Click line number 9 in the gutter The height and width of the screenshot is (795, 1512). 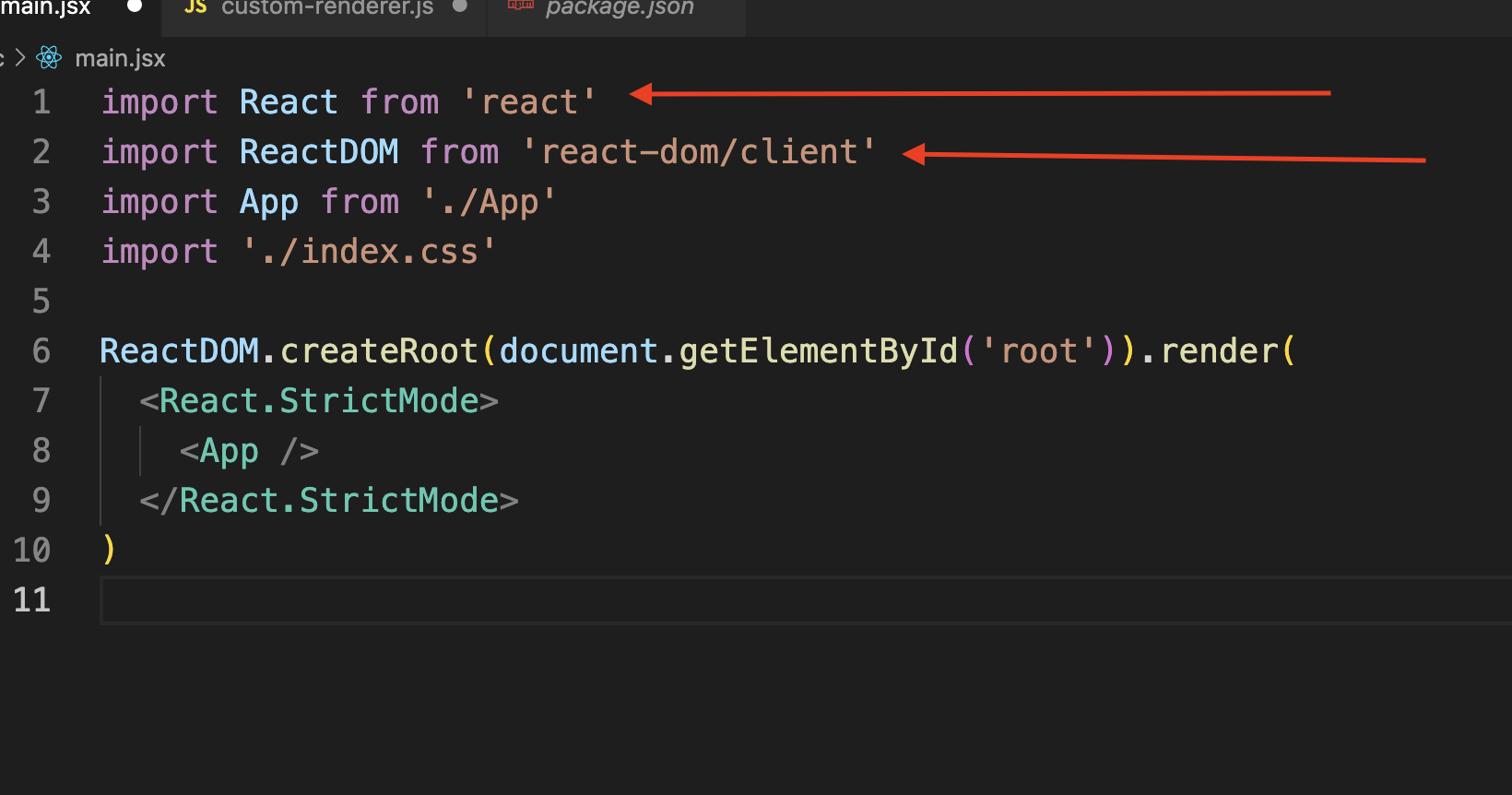coord(41,500)
